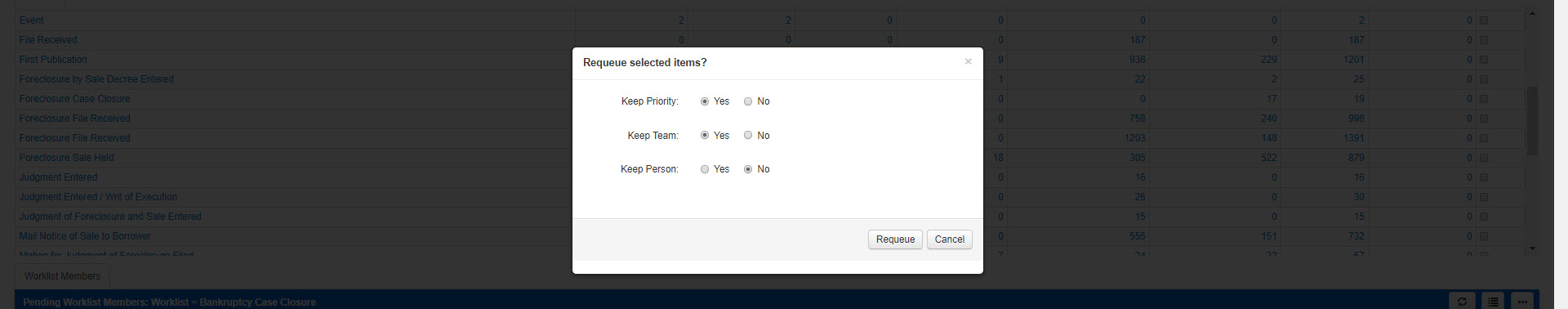
Task: Select No for Keep Priority
Action: (x=748, y=101)
